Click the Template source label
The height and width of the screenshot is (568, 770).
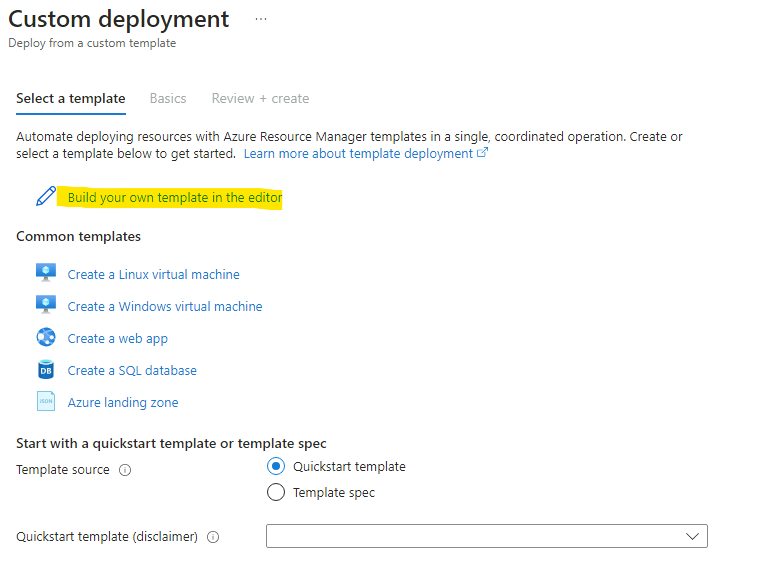click(63, 470)
